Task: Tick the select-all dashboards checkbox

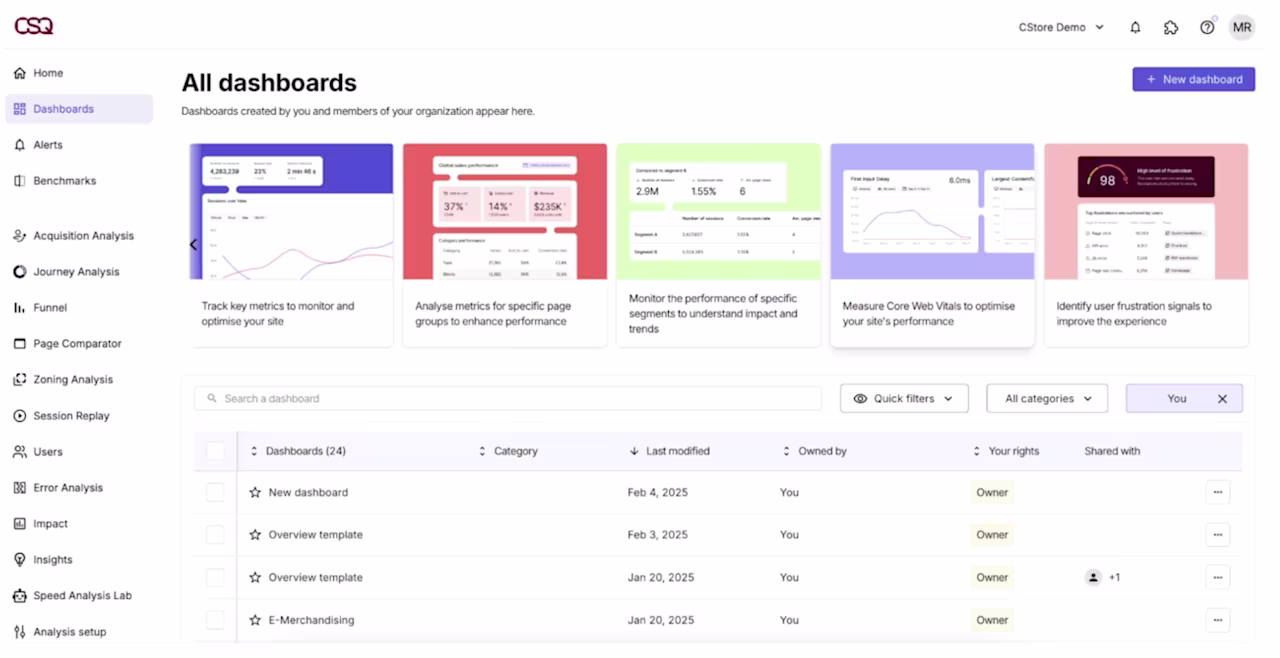Action: 215,451
